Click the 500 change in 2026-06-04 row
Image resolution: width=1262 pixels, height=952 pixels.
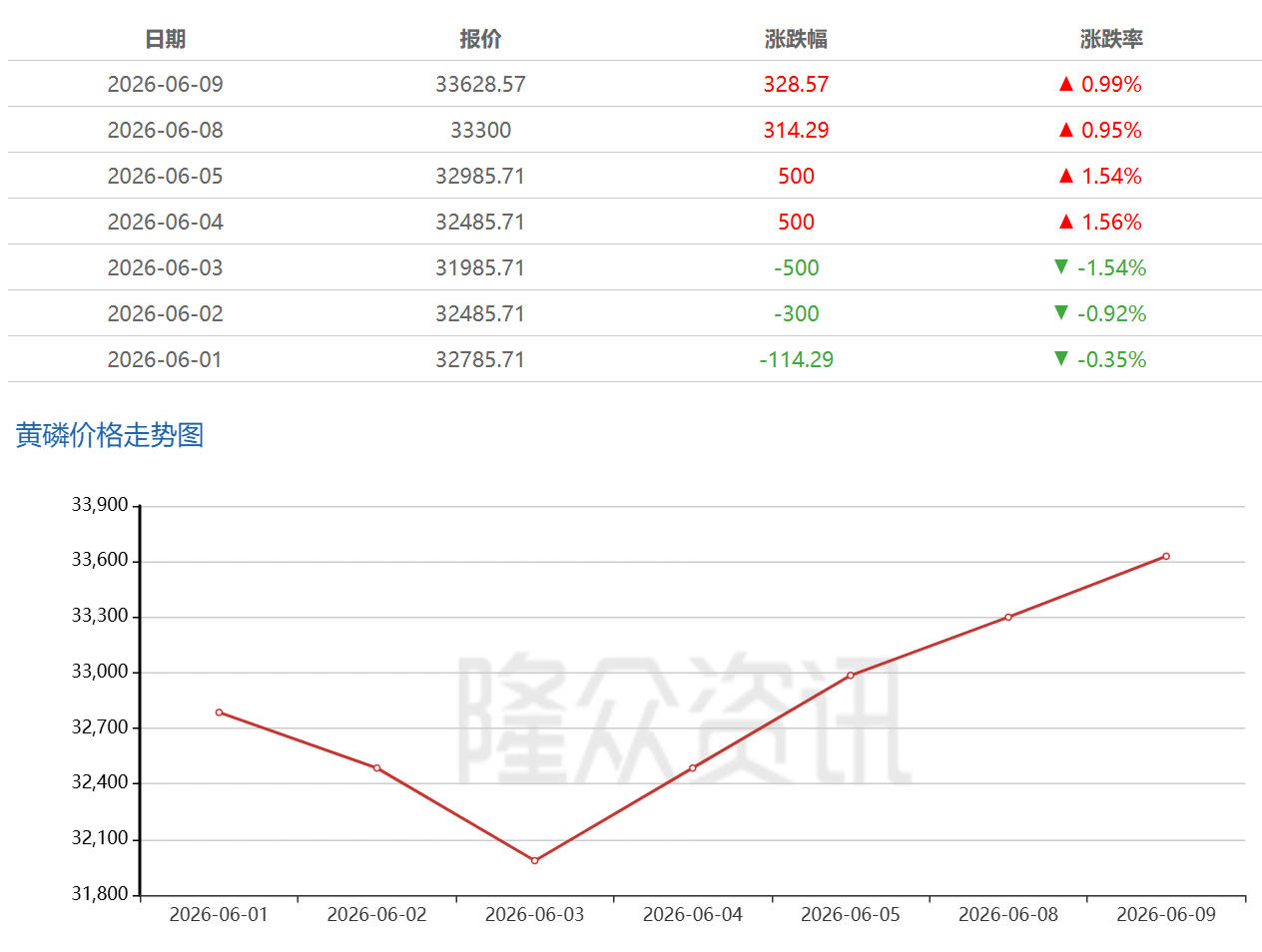point(796,222)
